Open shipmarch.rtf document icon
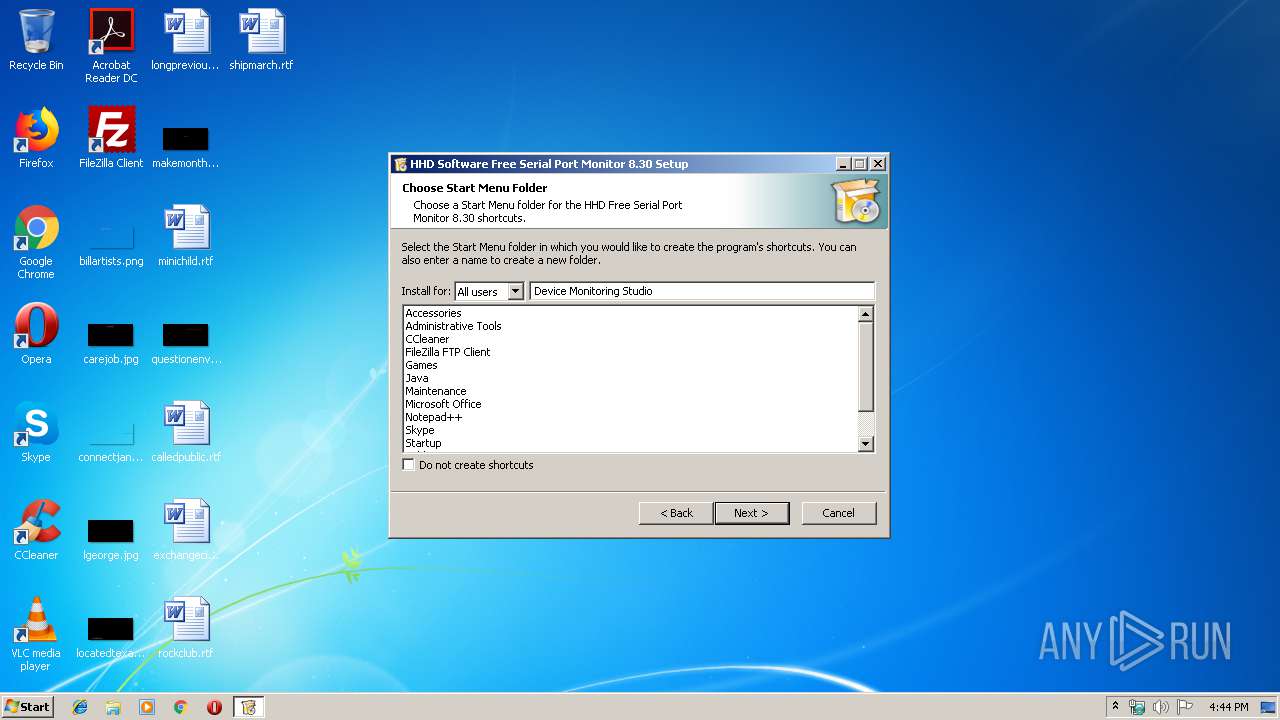This screenshot has height=720, width=1280. (x=261, y=40)
